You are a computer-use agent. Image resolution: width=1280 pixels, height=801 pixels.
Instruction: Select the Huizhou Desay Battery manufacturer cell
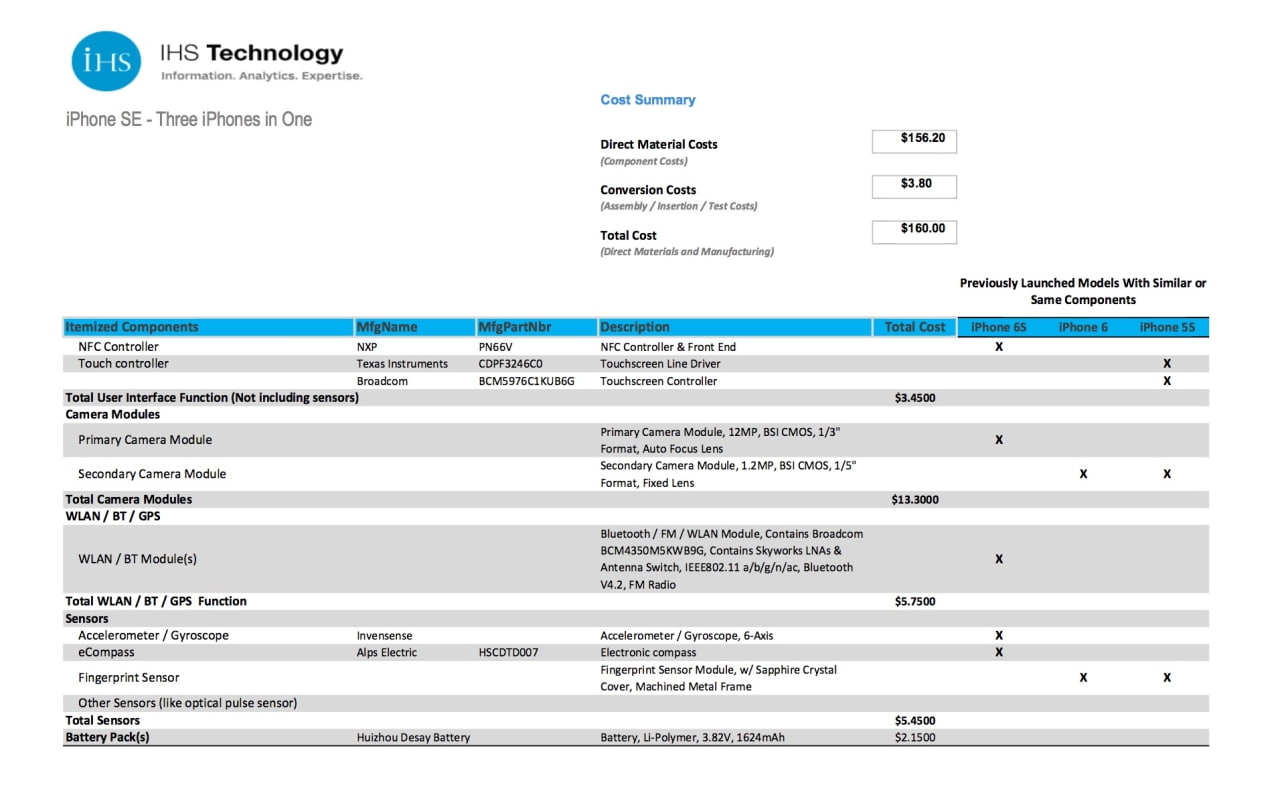414,737
